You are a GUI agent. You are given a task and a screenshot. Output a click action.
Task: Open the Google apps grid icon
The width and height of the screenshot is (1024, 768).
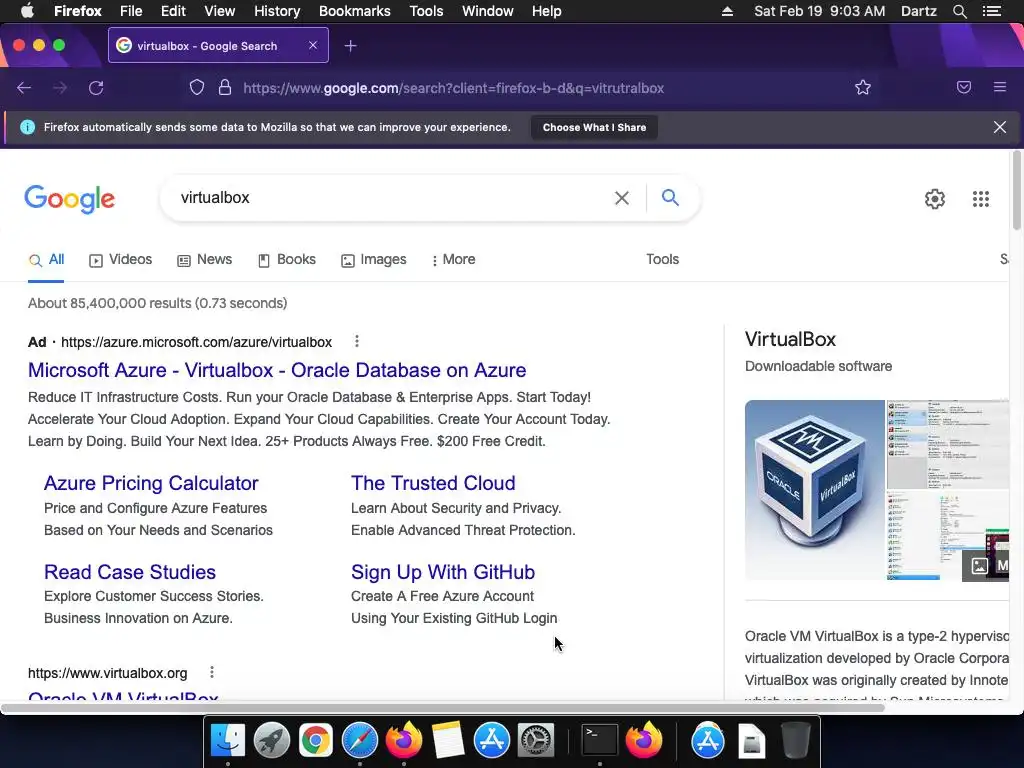click(x=980, y=199)
